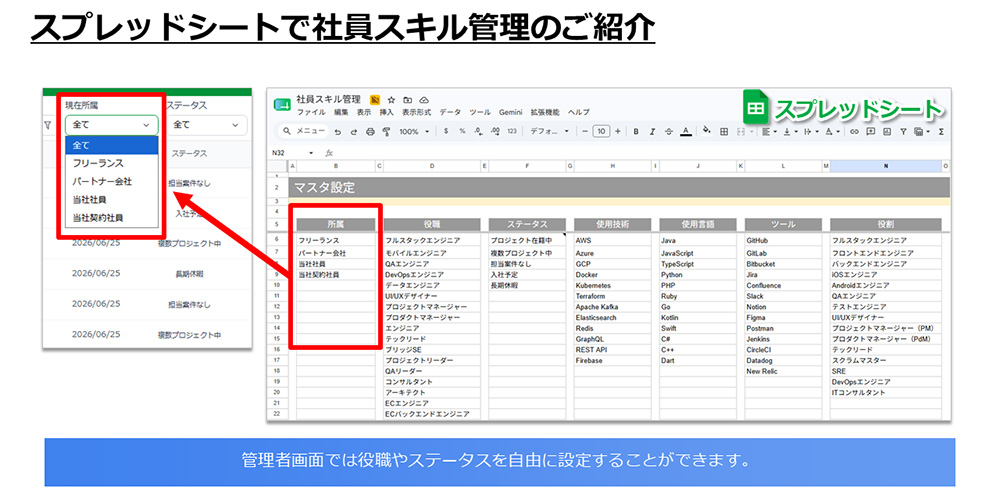This screenshot has width=1000, height=492.
Task: Click the borders grid icon
Action: [x=724, y=131]
